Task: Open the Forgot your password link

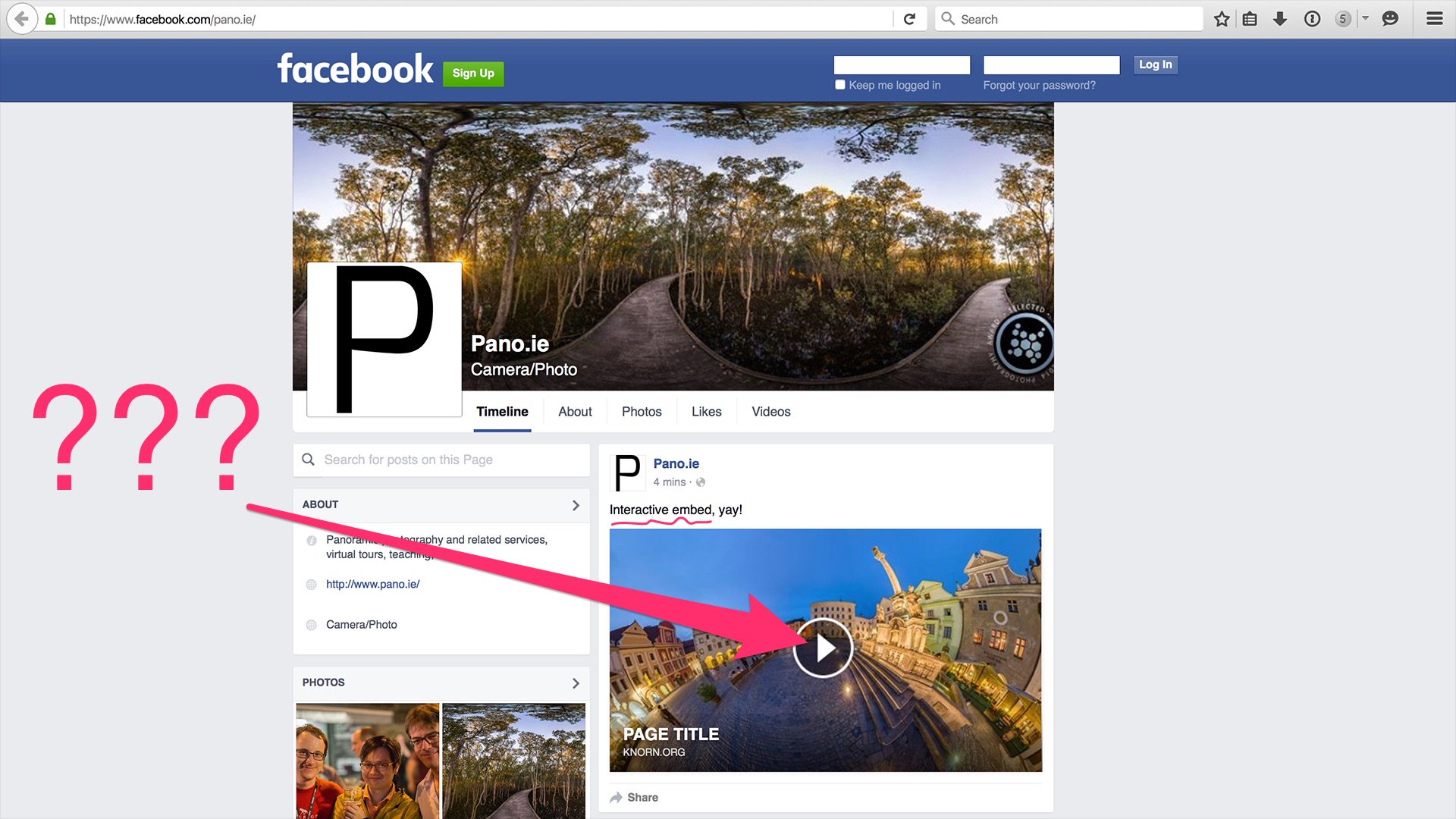Action: click(1039, 86)
